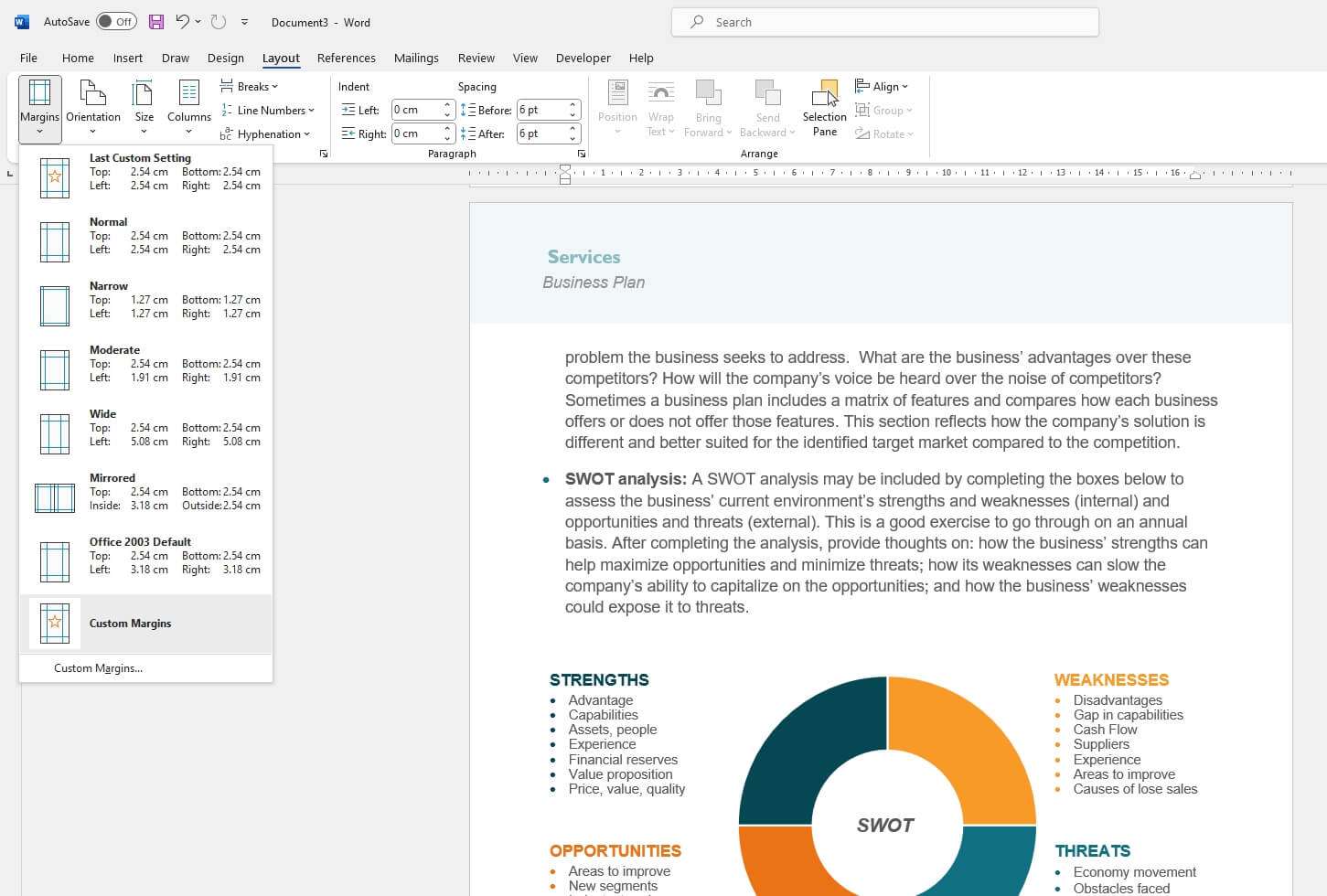Click Custom Margins at menu bottom

(97, 667)
